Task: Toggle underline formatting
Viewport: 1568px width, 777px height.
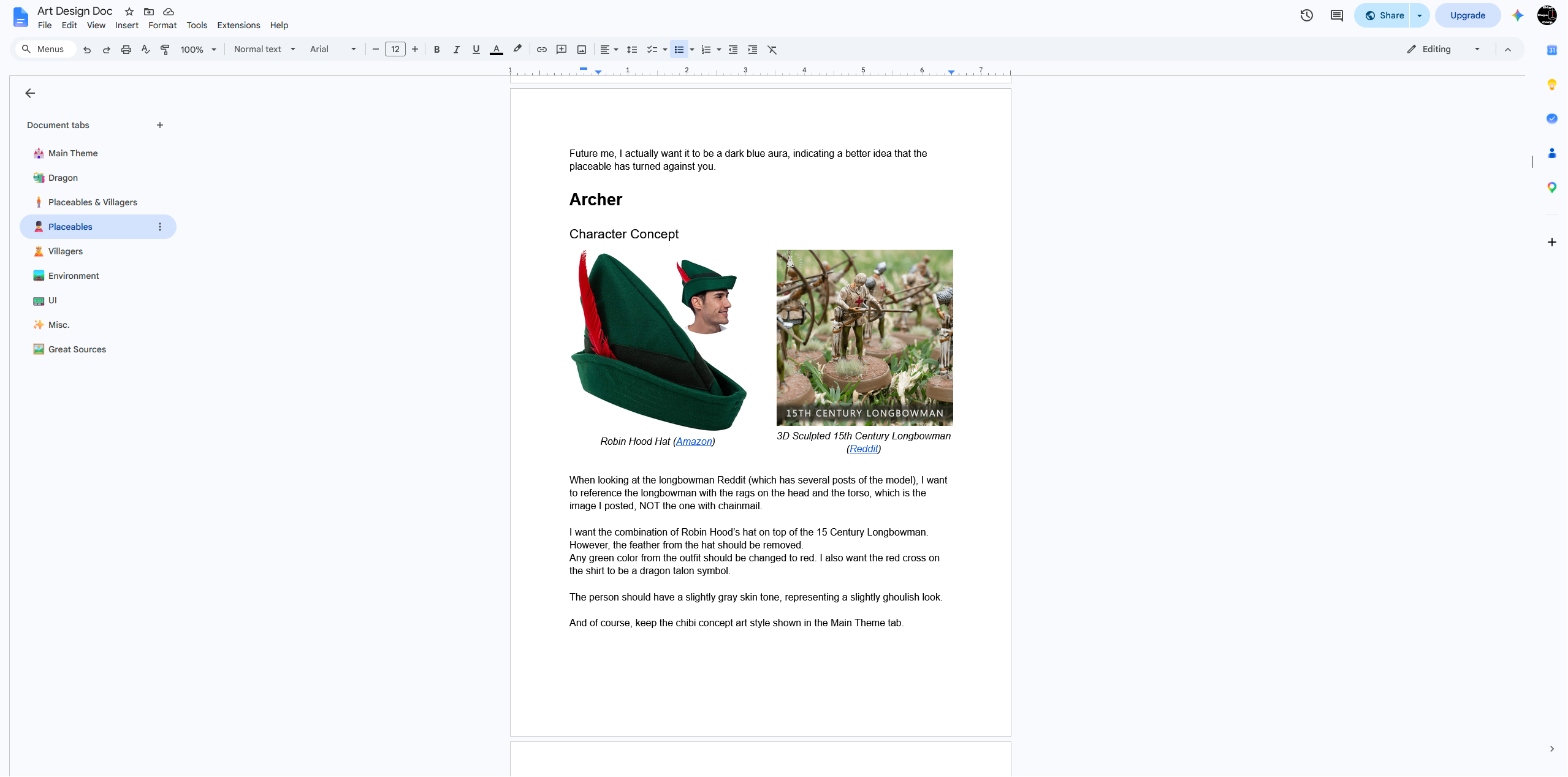Action: pyautogui.click(x=476, y=50)
